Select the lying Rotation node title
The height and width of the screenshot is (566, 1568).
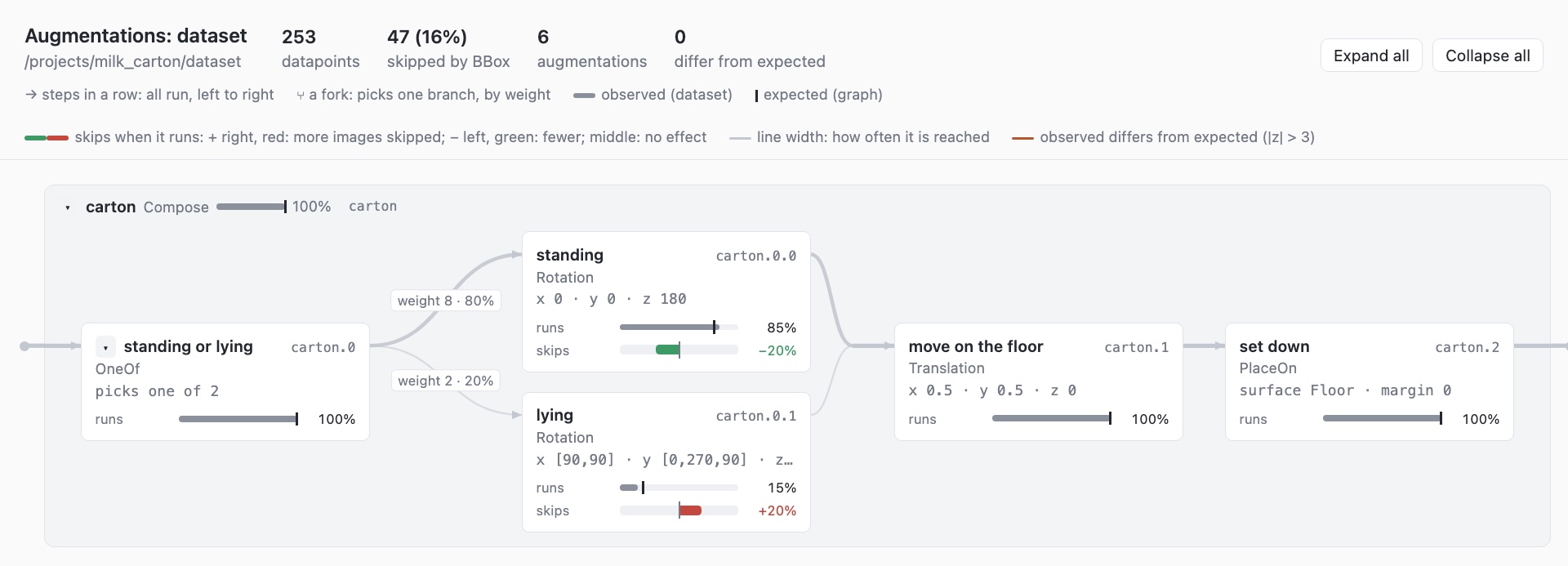pyautogui.click(x=555, y=415)
